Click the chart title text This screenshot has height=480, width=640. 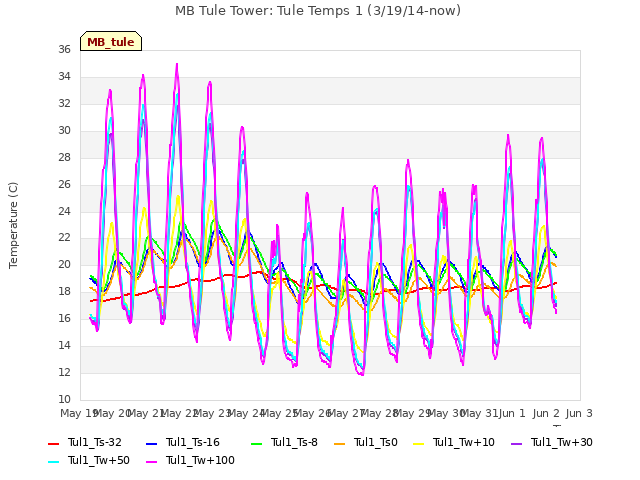tap(318, 11)
